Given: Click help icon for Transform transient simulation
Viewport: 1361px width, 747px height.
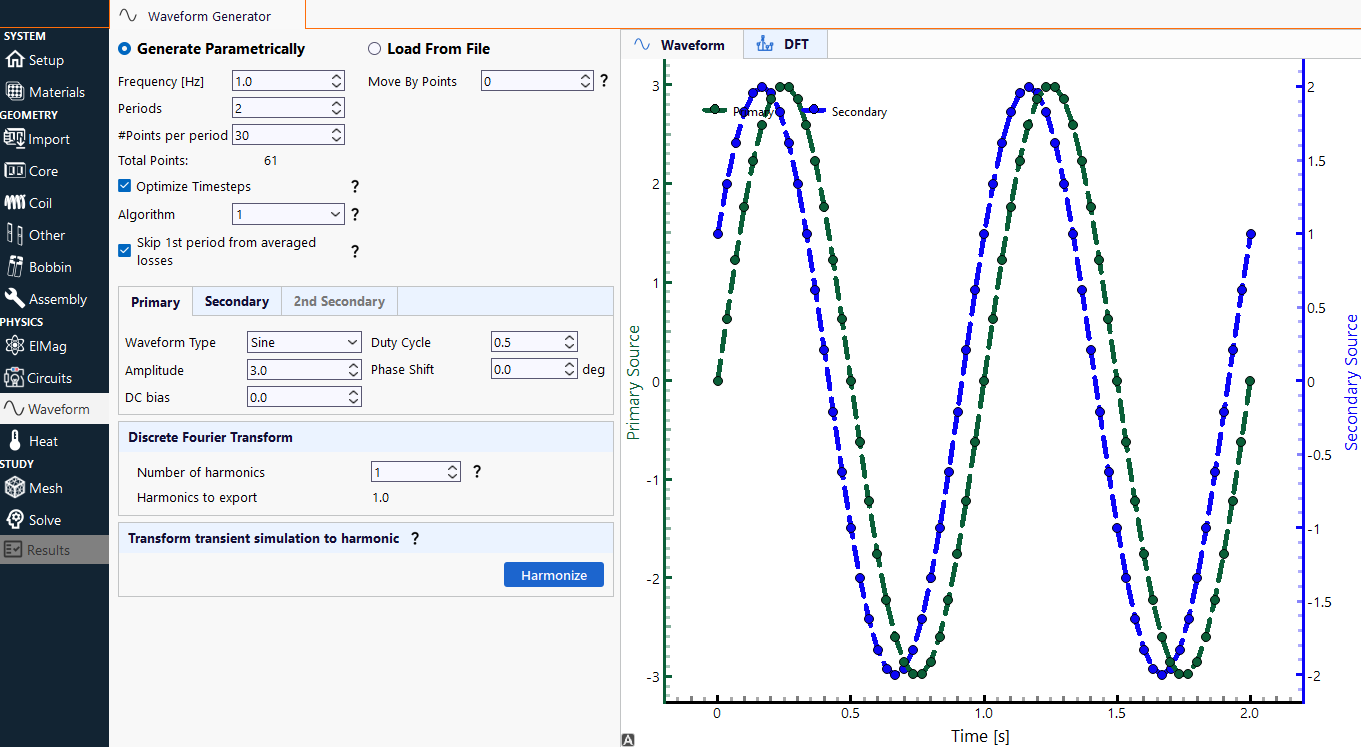Looking at the screenshot, I should [415, 538].
